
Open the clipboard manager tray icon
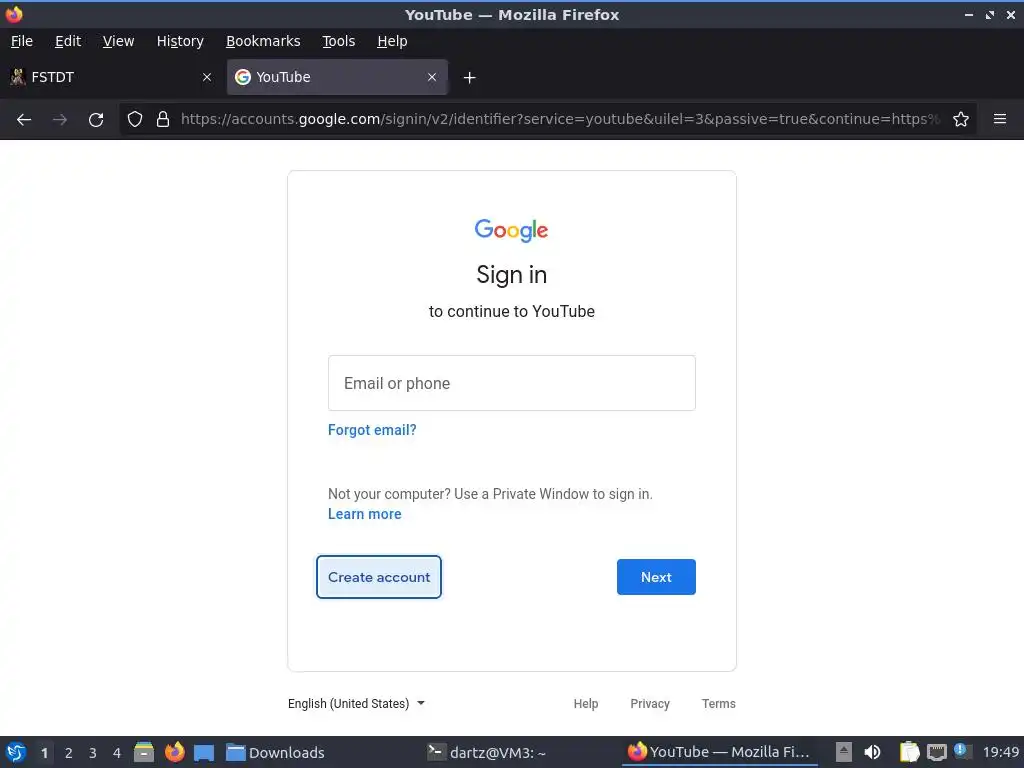click(x=909, y=752)
